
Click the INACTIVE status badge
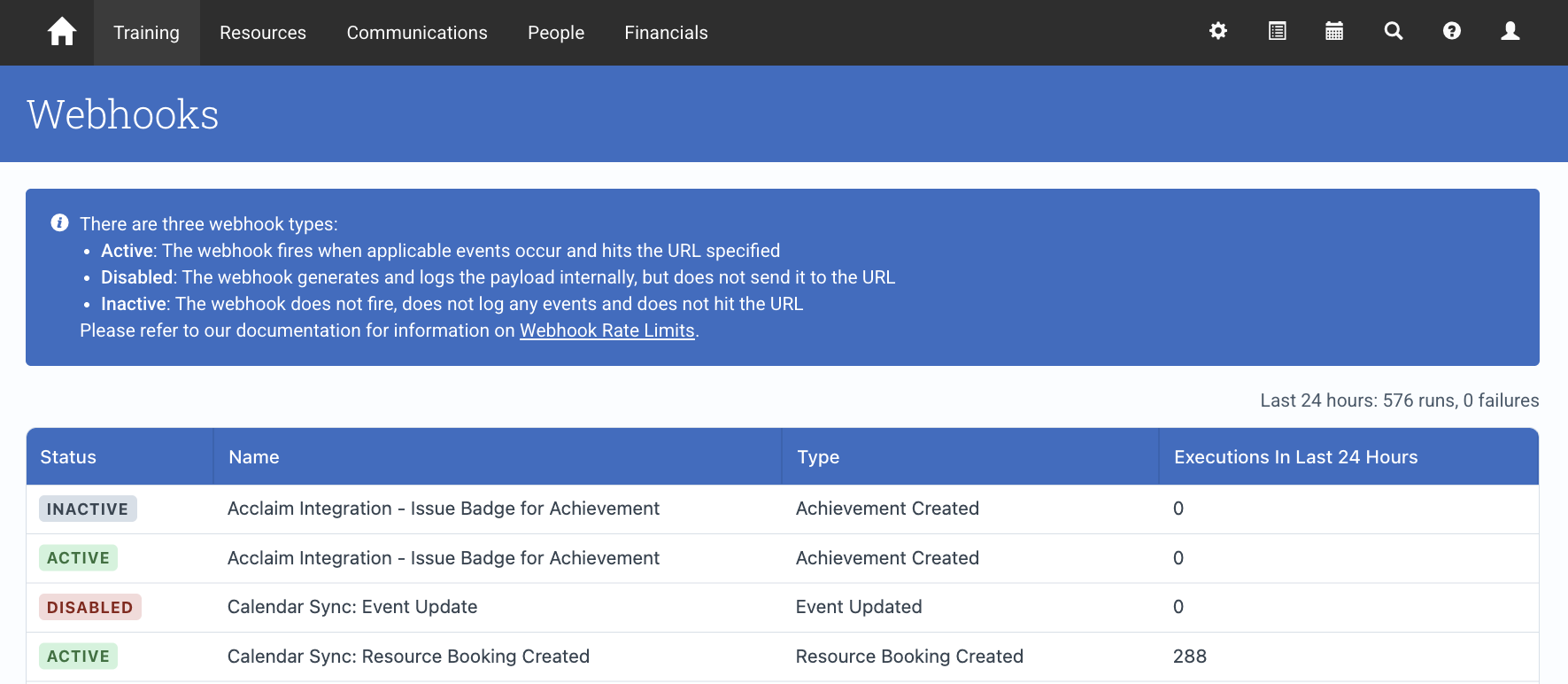88,509
